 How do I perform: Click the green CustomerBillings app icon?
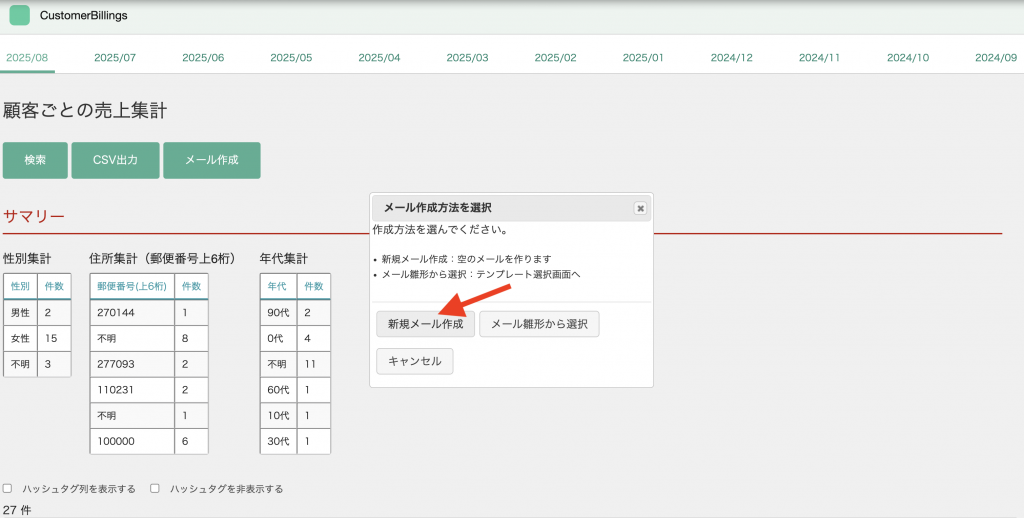19,16
